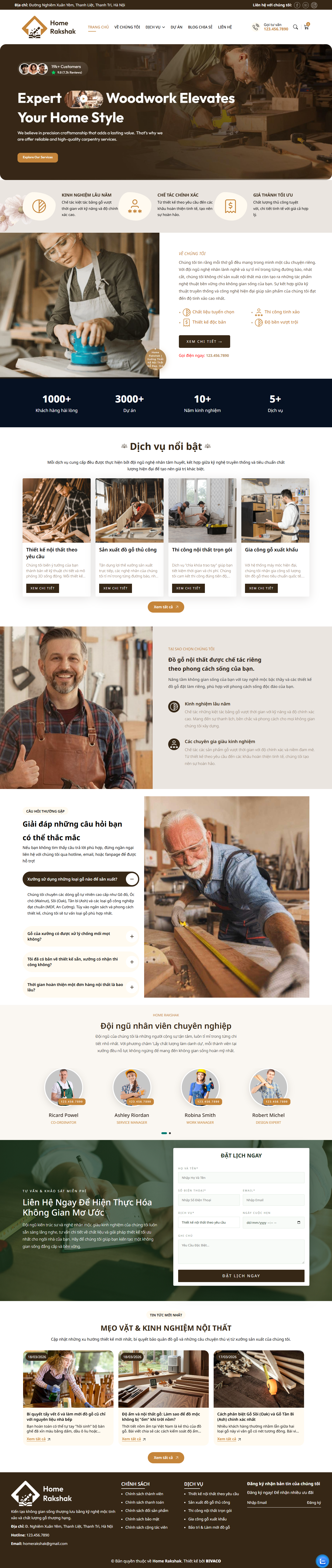Open the search icon in the header

pos(296,27)
